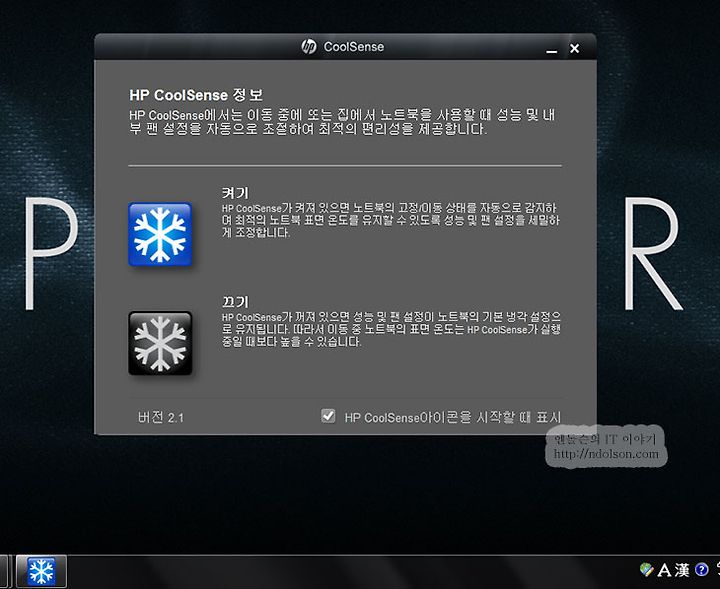
Task: Click the 漢 Hanja conversion tray icon
Action: 682,570
